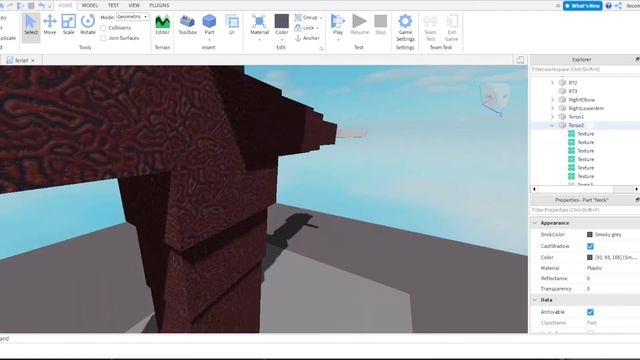This screenshot has height=360, width=640.
Task: Click the Edit group dialog launcher
Action: (x=321, y=49)
